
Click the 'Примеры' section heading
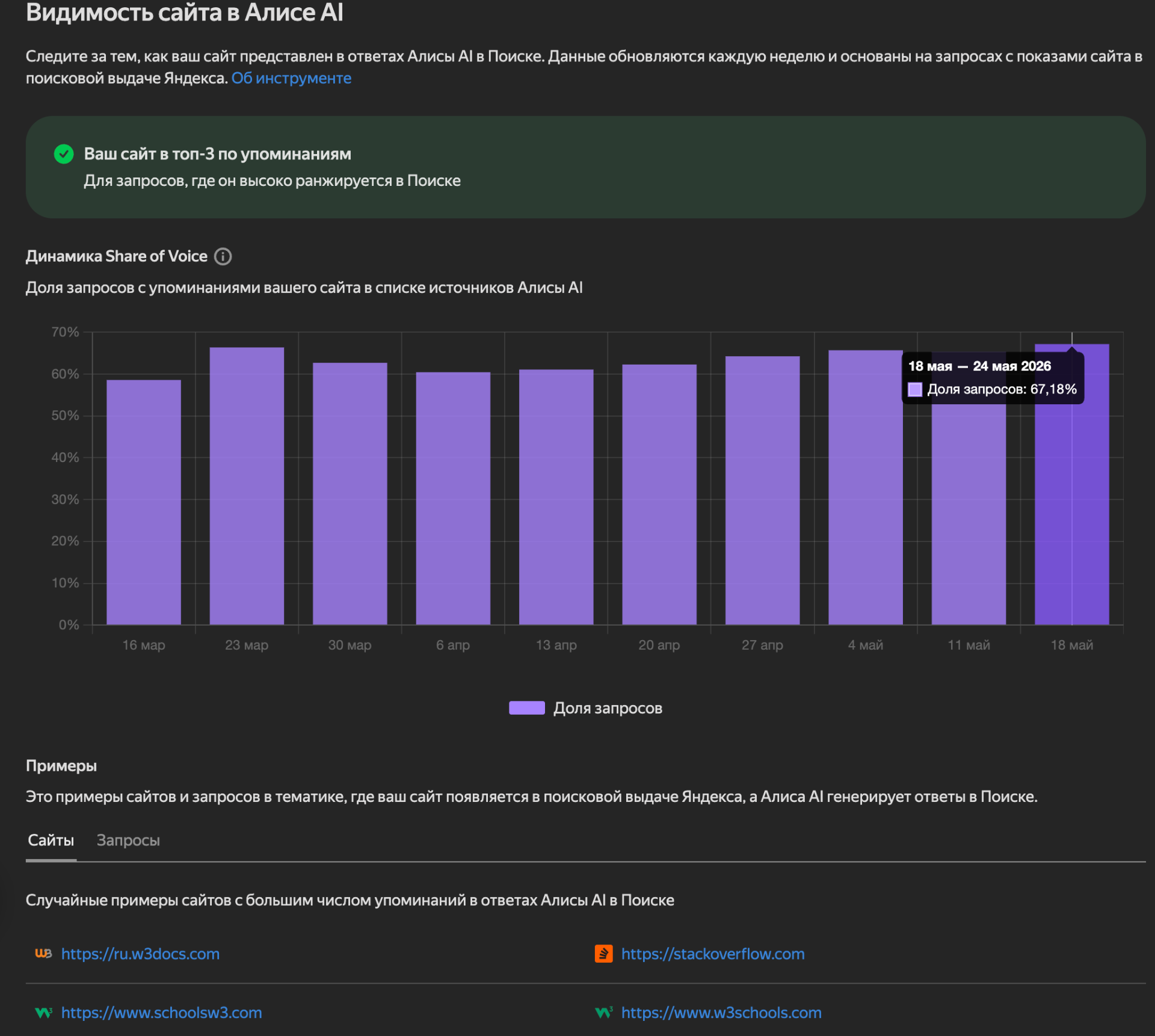coord(61,766)
